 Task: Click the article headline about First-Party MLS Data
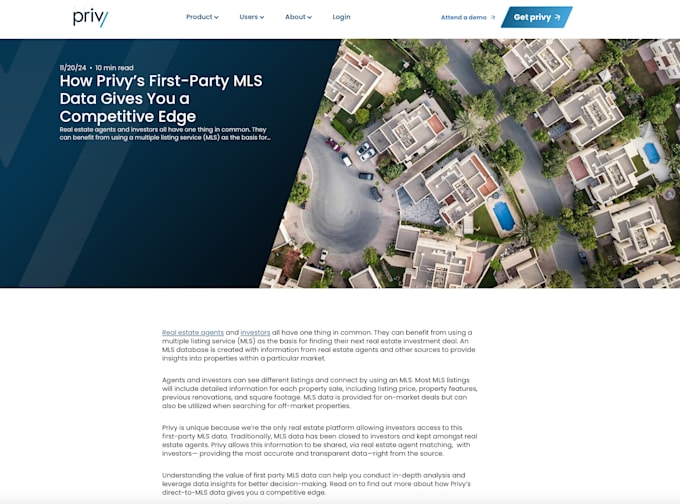161,98
